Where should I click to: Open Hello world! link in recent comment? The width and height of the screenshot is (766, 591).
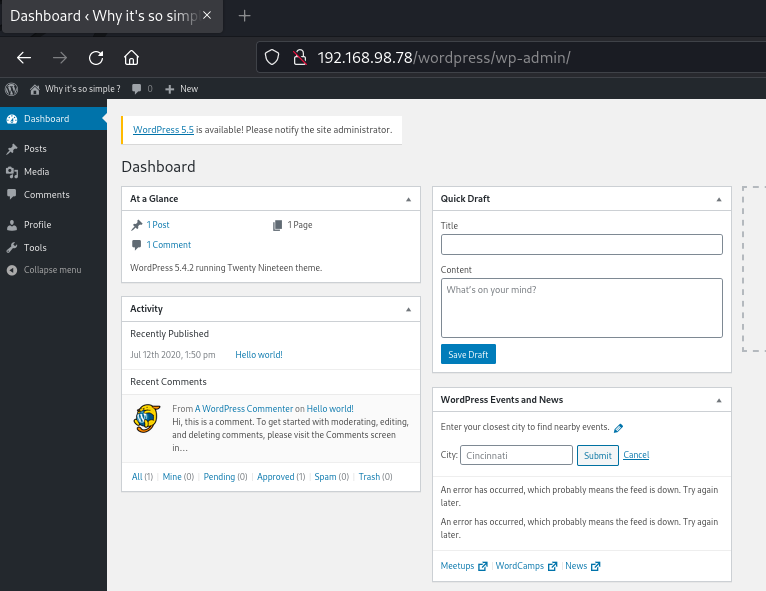[x=330, y=408]
